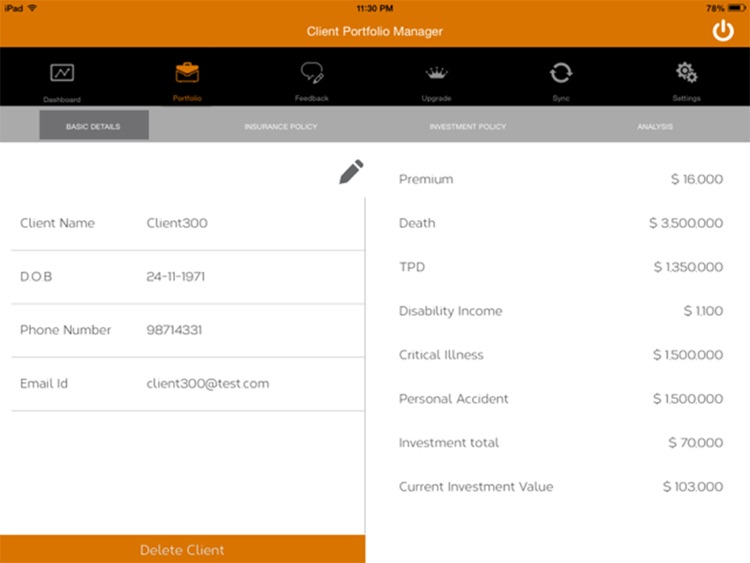Tap the Personal Accident amount

(x=688, y=399)
